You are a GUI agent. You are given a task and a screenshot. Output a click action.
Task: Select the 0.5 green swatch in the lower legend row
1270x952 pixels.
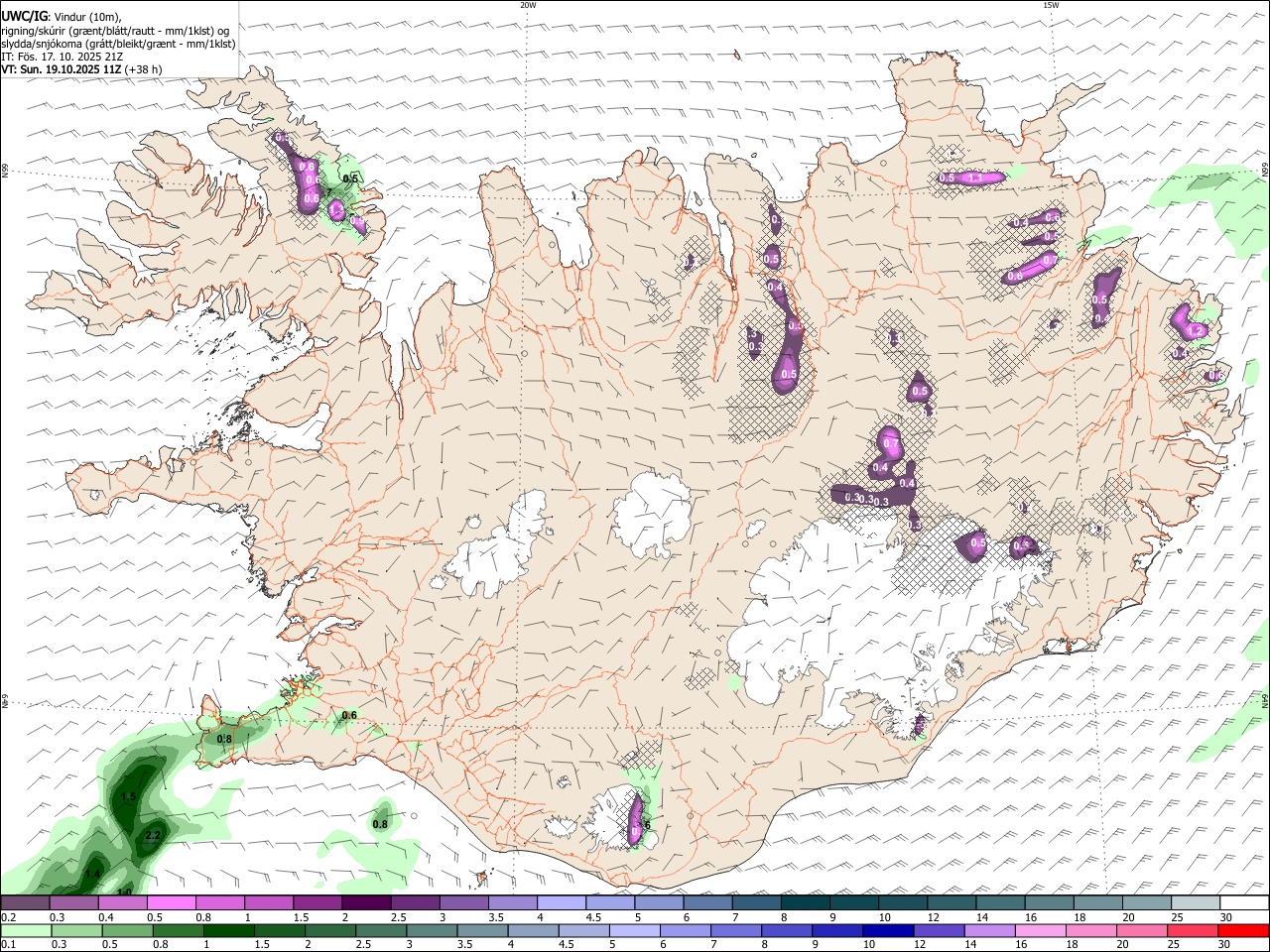click(x=127, y=931)
